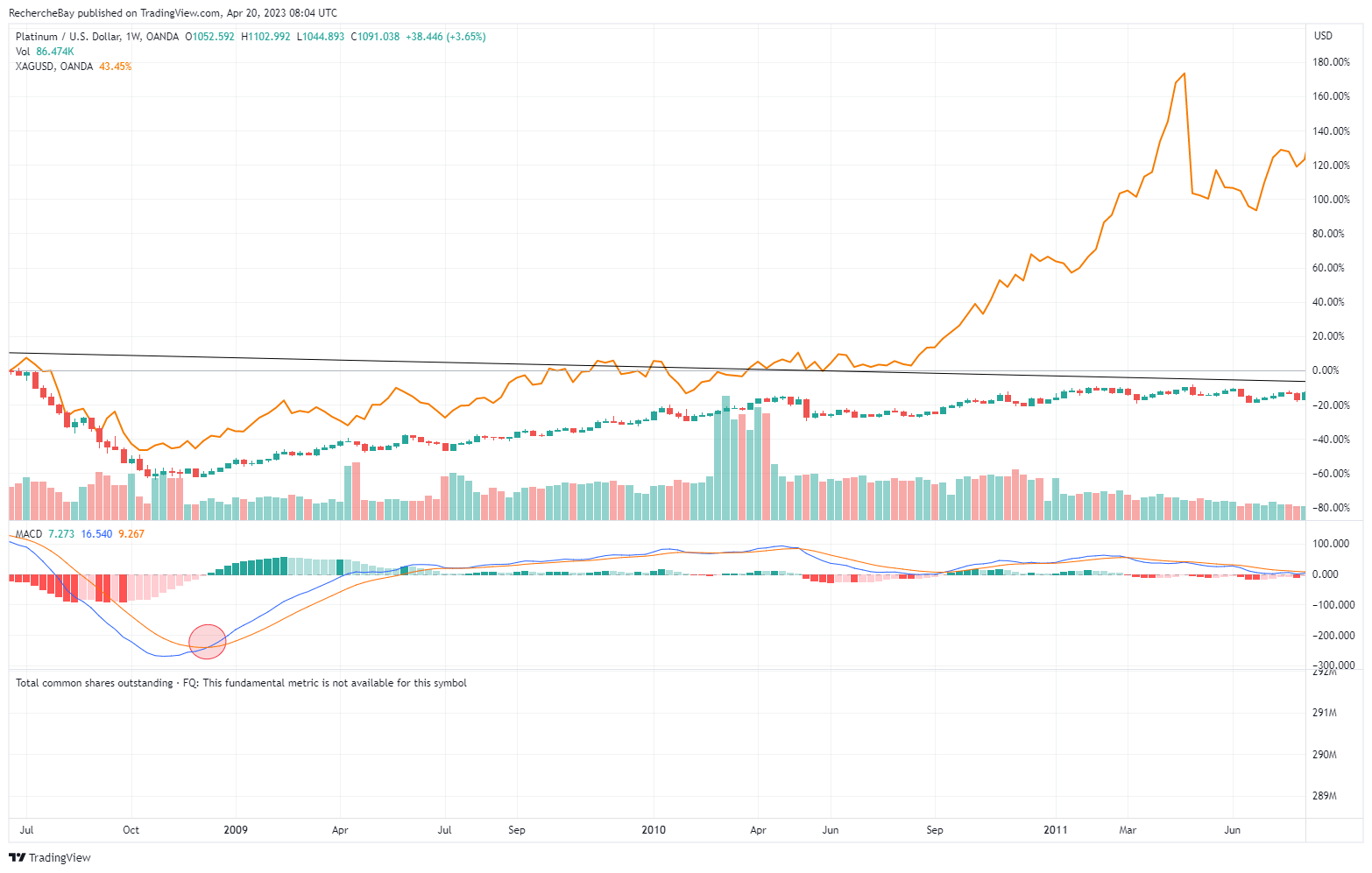Click the Total common shares outstanding label
This screenshot has width=1372, height=873.
(95, 683)
